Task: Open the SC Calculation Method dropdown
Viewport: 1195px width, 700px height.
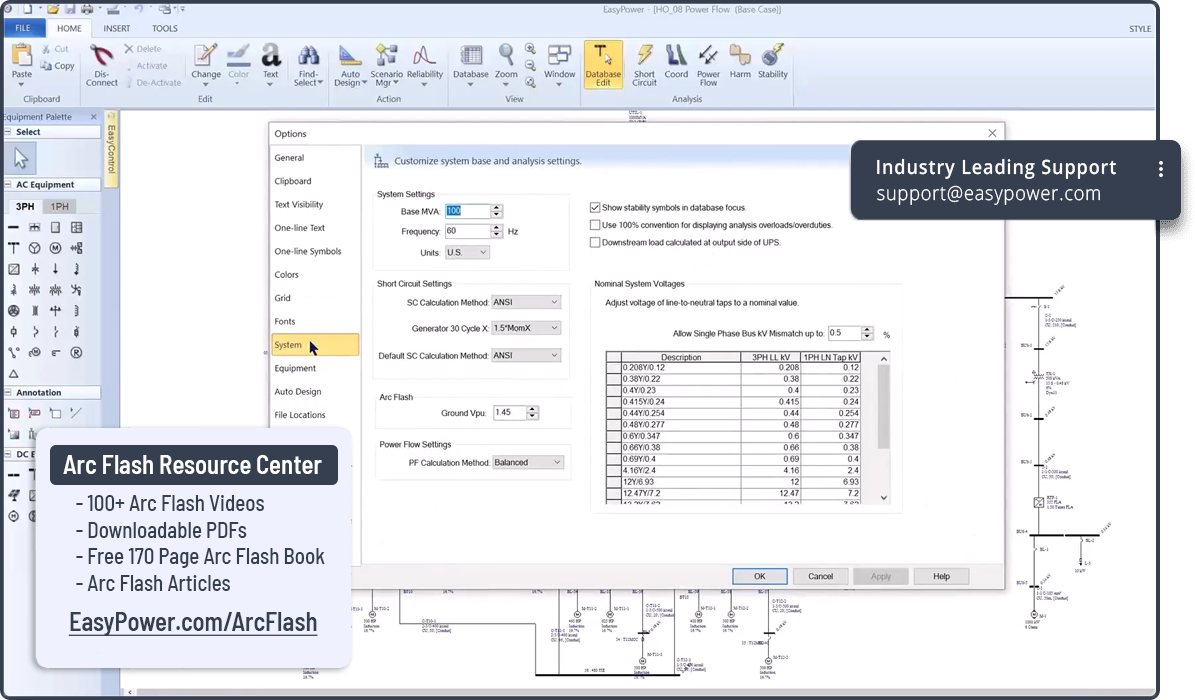Action: [527, 302]
